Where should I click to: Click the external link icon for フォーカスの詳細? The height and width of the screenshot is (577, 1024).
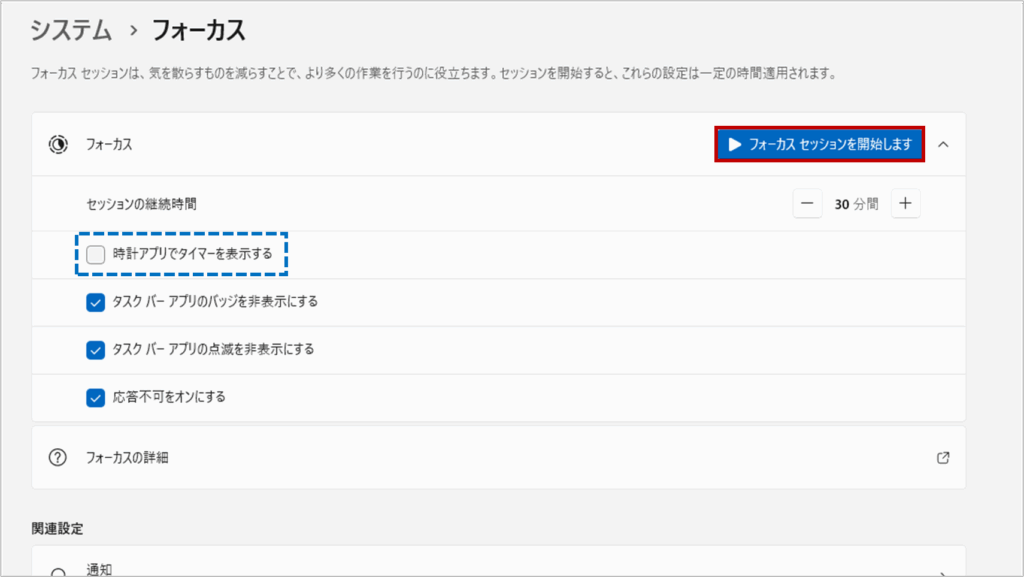point(943,458)
